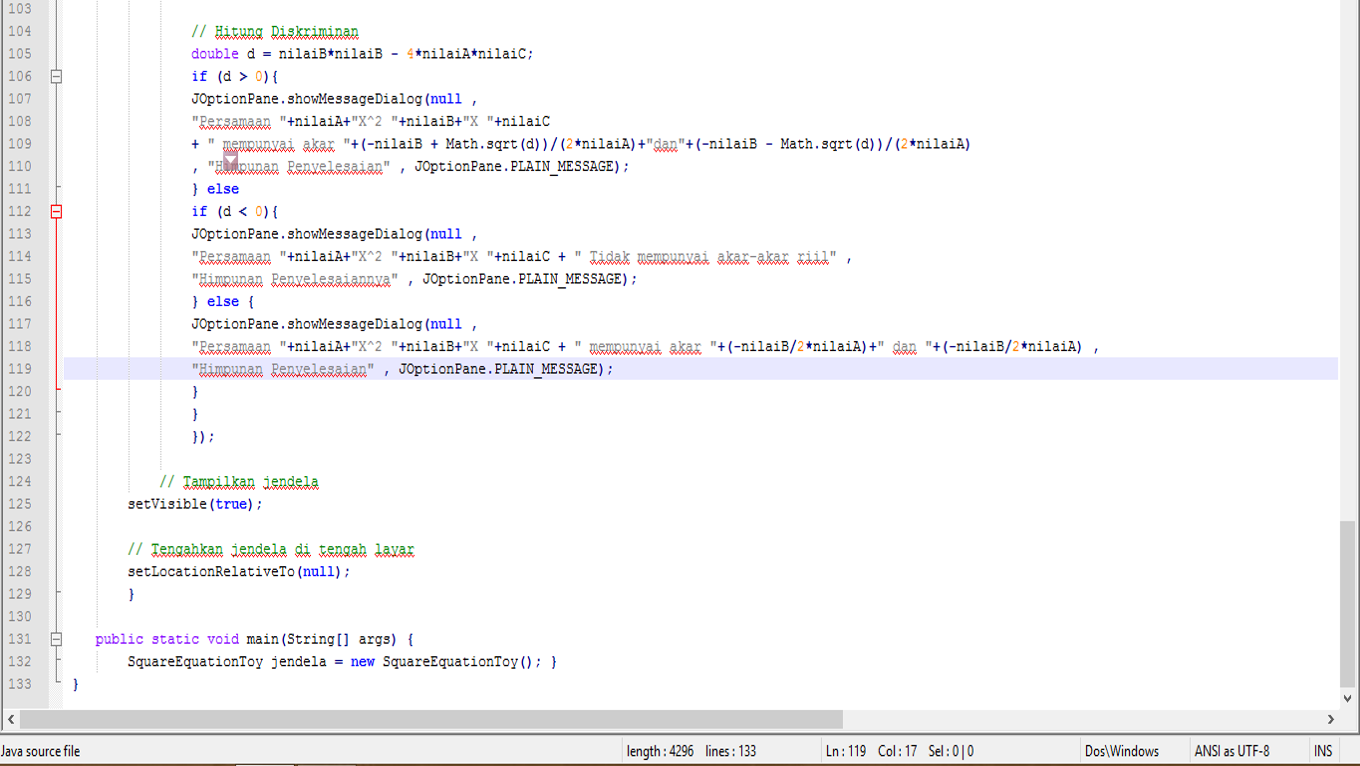Click the minus fold icon beside main method
Image resolution: width=1360 pixels, height=766 pixels.
pyautogui.click(x=56, y=639)
